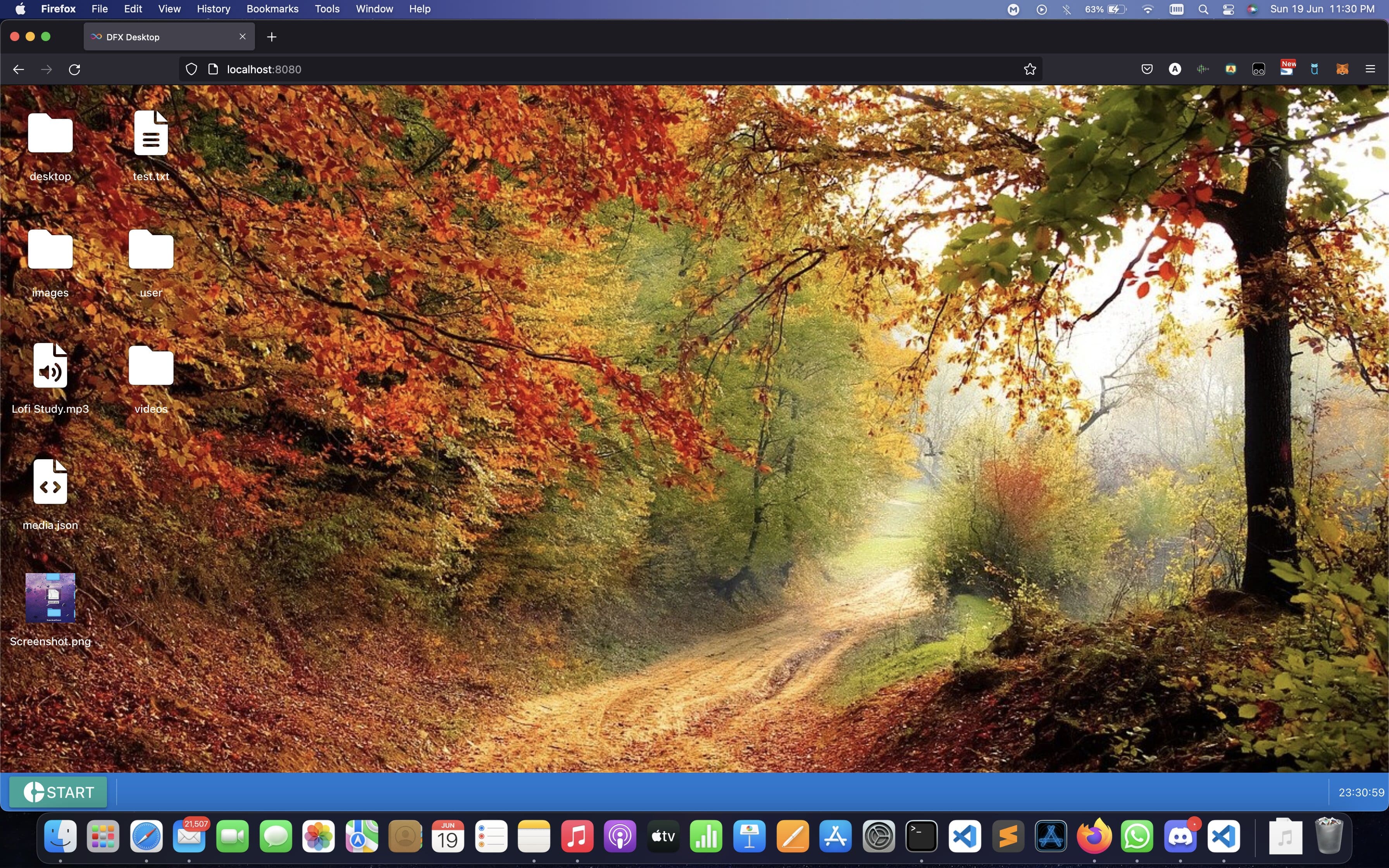Open the Firefox application menu (hamburger)
Viewport: 1389px width, 868px height.
[x=1370, y=69]
